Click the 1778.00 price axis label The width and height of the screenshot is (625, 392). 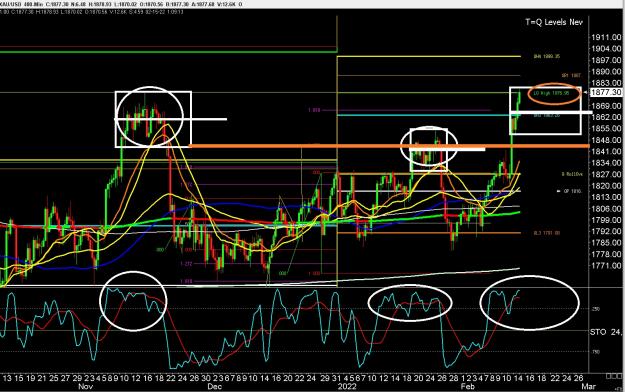point(606,254)
